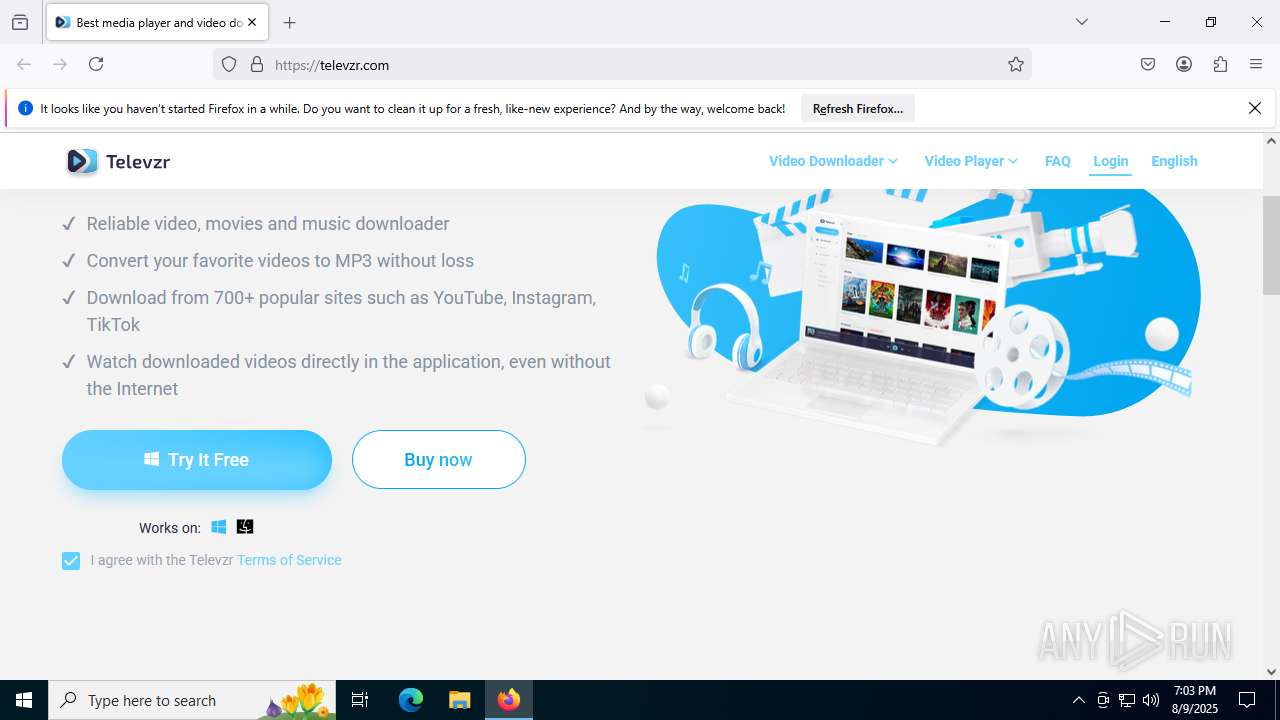Click the scrollbar down arrow
The height and width of the screenshot is (720, 1280).
pos(1271,671)
